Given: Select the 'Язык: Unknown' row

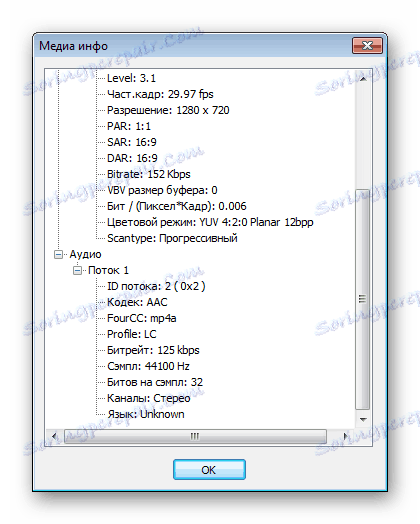Looking at the screenshot, I should 146,415.
